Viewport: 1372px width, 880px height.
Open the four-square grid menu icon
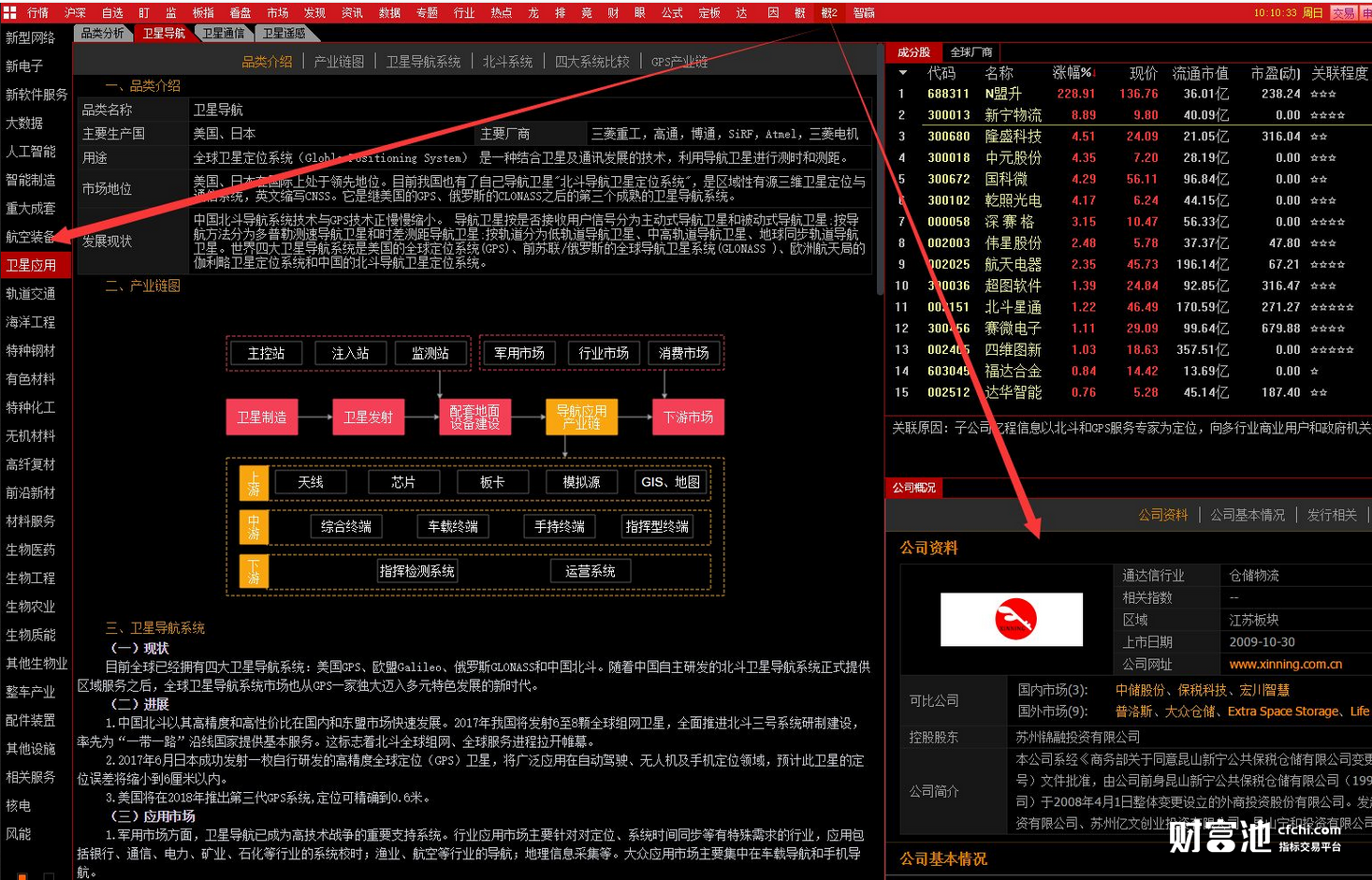pos(10,12)
